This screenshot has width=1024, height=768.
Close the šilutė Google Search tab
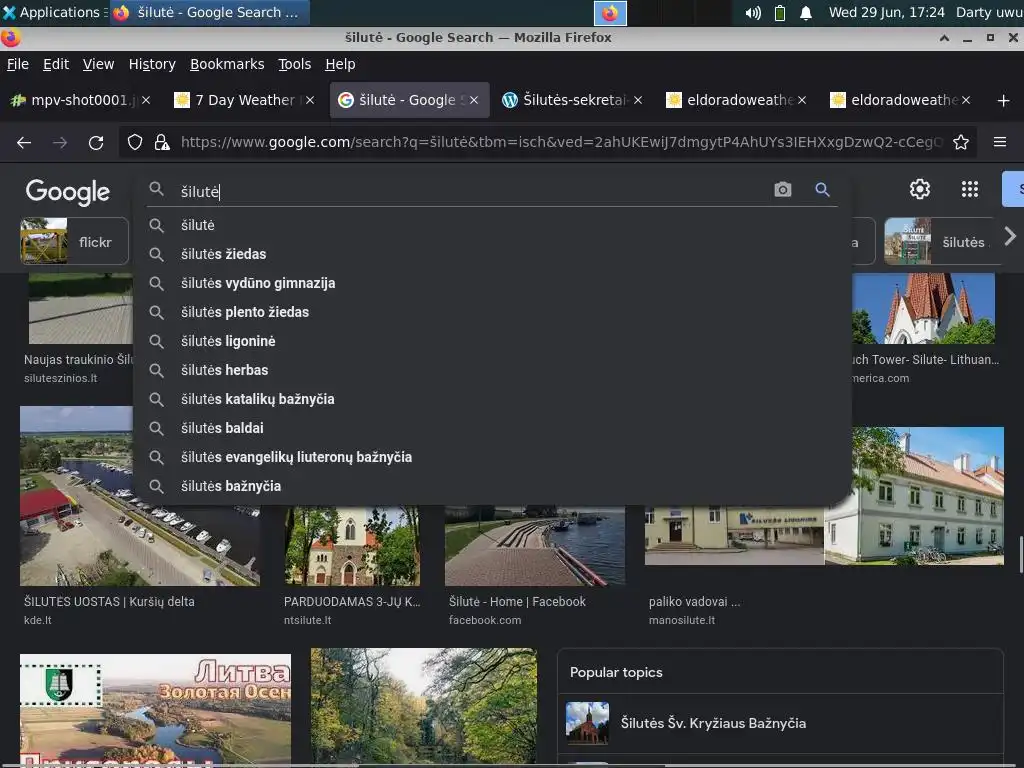pos(474,100)
